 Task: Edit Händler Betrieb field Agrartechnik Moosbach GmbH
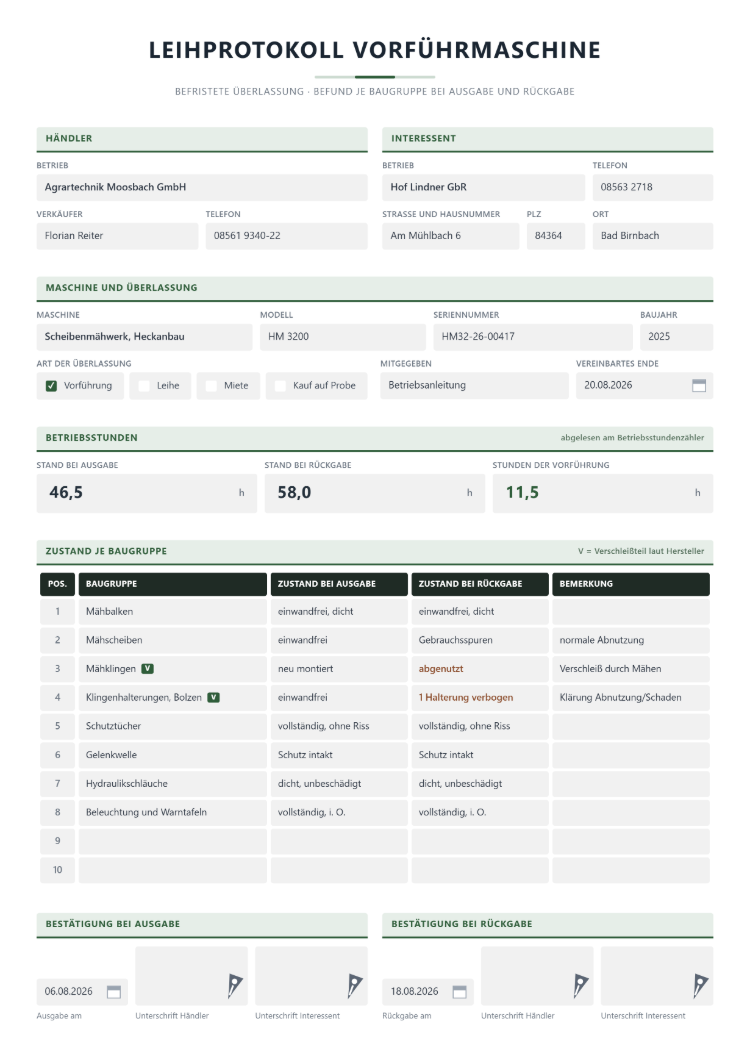(x=202, y=187)
